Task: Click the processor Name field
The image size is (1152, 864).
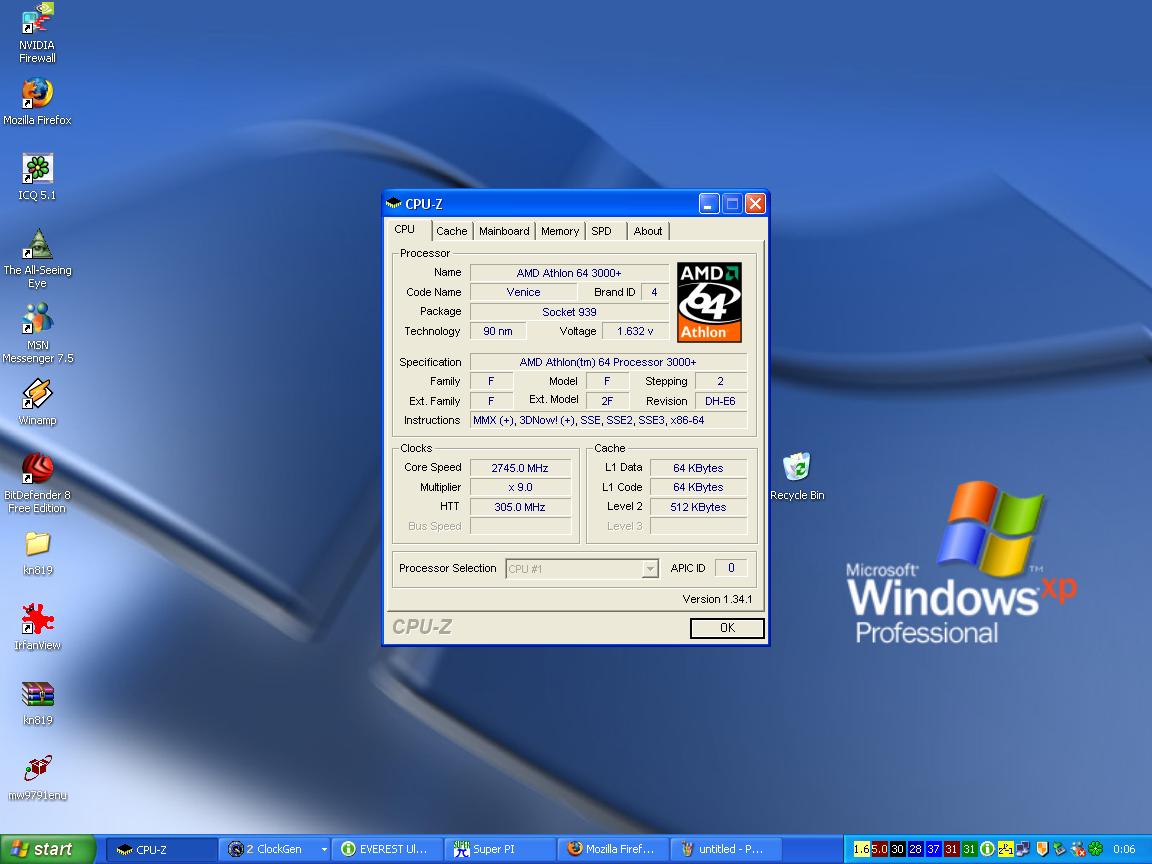Action: 569,273
